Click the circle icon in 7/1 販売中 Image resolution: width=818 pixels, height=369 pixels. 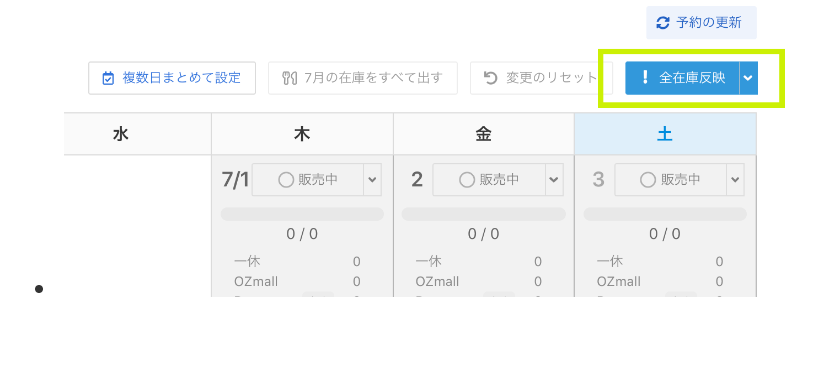(x=286, y=180)
